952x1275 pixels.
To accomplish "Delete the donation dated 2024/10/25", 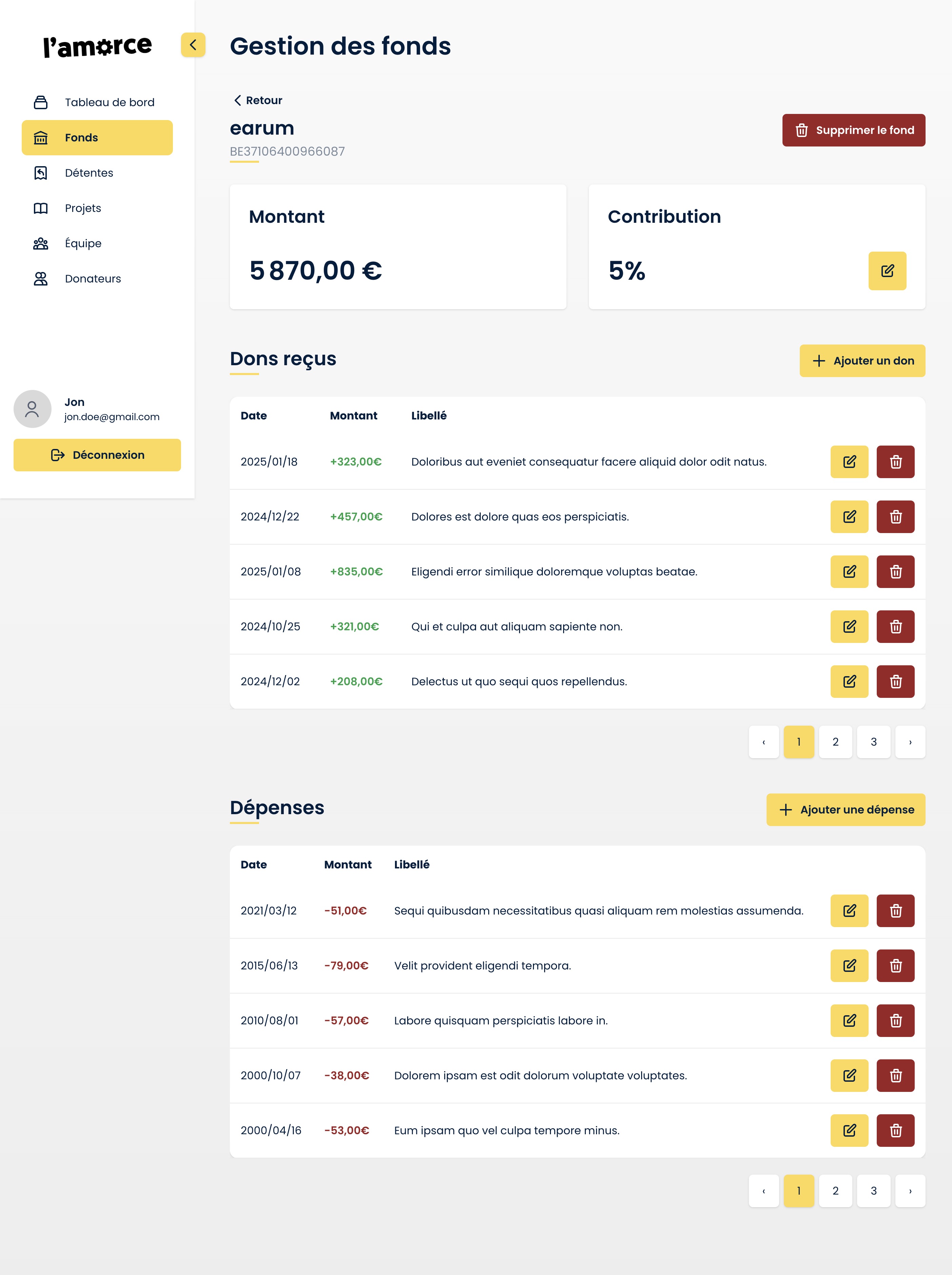I will click(x=895, y=627).
